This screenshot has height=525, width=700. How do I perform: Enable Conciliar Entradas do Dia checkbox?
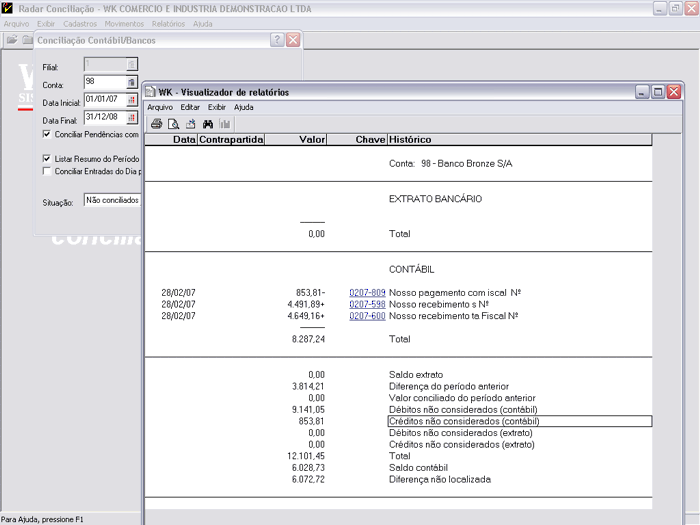coord(47,171)
